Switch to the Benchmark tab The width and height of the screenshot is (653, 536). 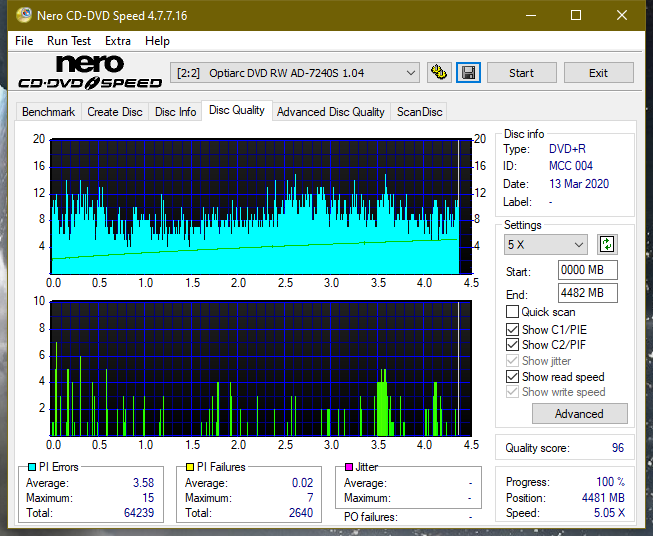49,112
